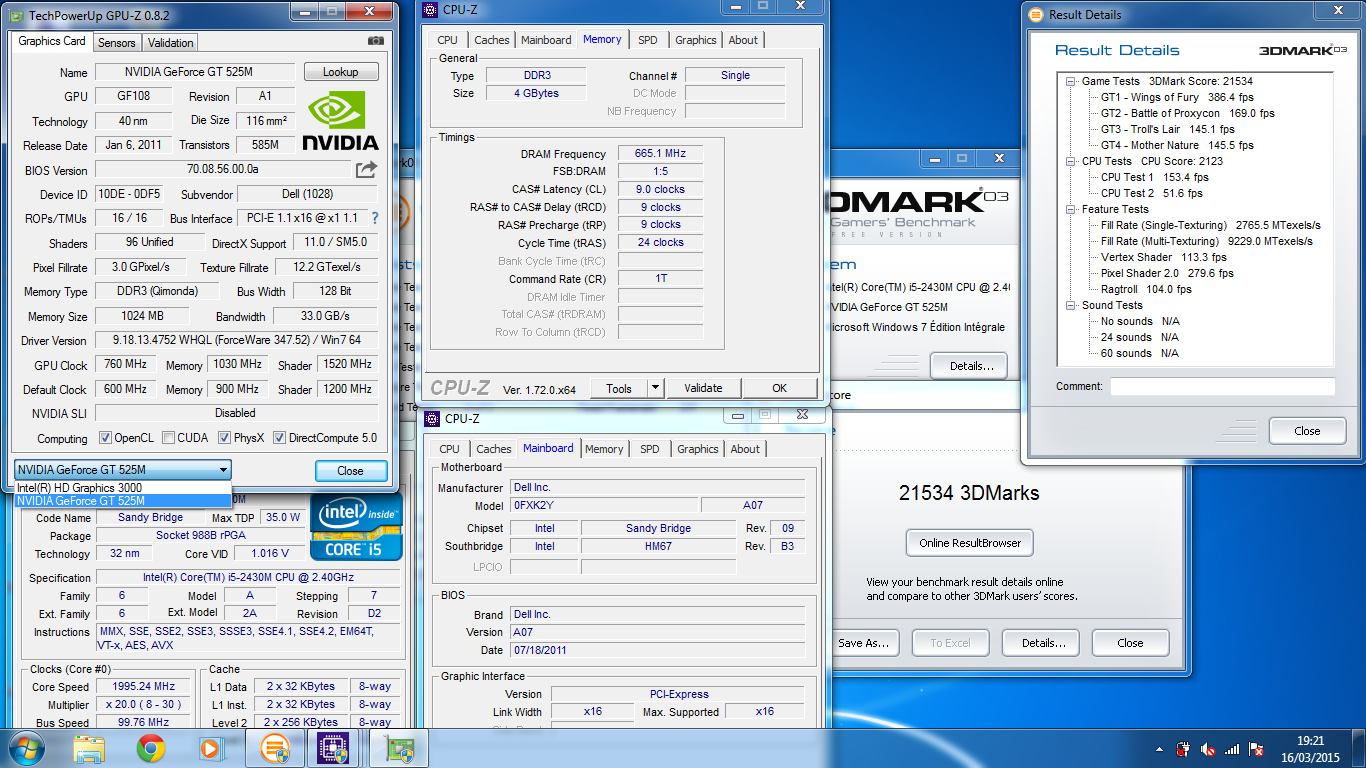Image resolution: width=1366 pixels, height=768 pixels.
Task: Toggle the CUDA checkbox in GPU-Z
Action: click(x=169, y=438)
